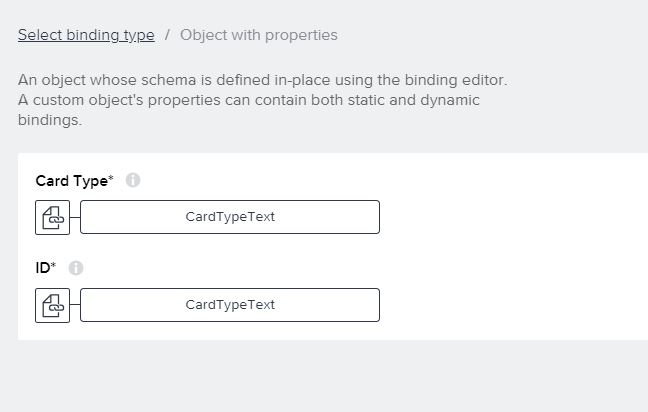Click the breadcrumb slash separator
The image size is (648, 412).
167,35
